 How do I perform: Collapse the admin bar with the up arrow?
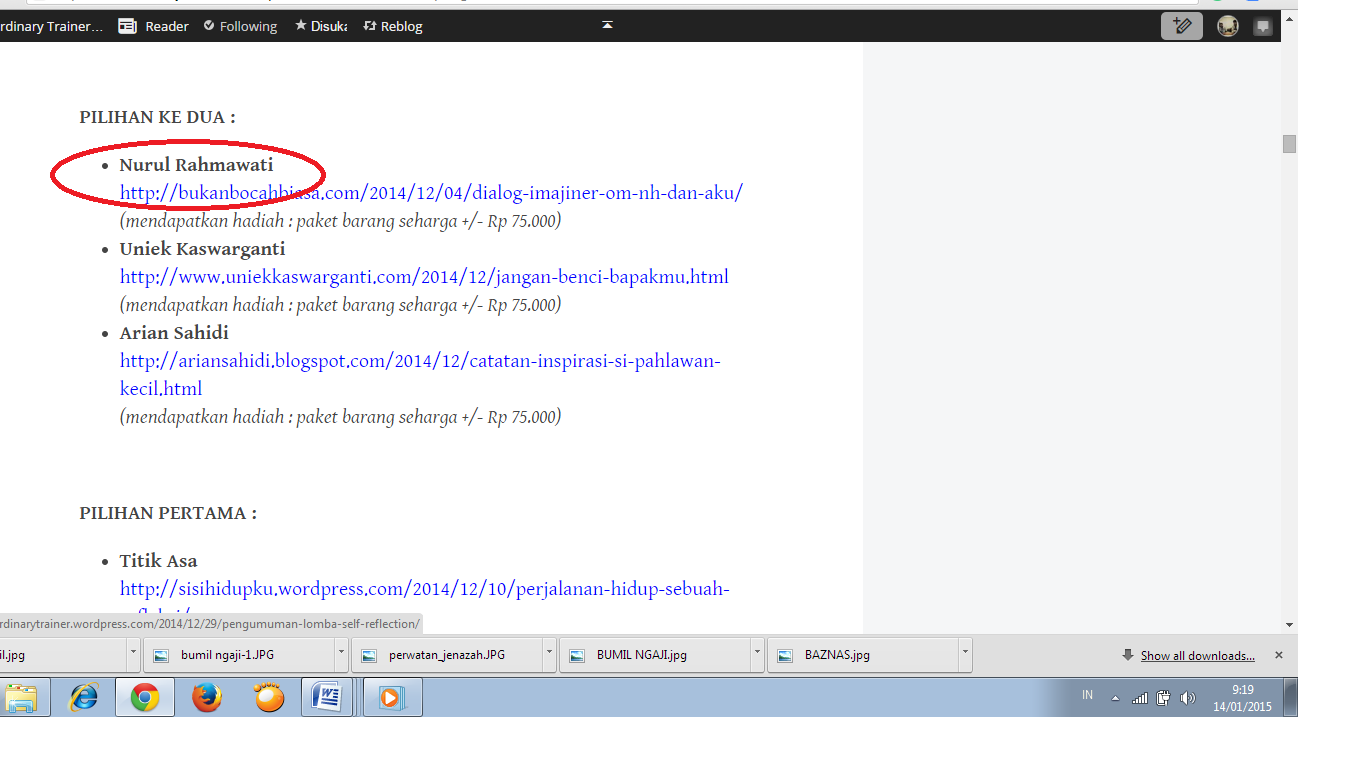607,25
